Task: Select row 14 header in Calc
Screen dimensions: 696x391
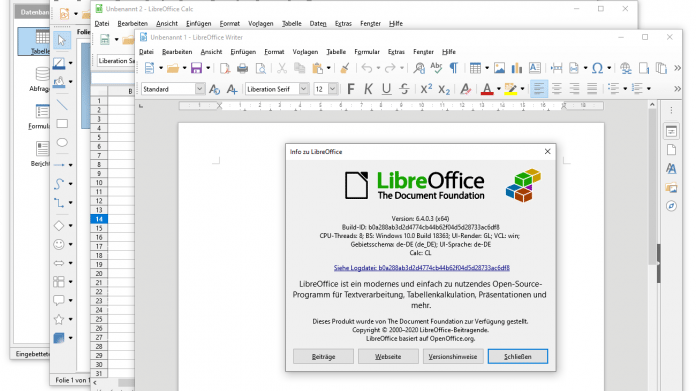Action: (99, 219)
